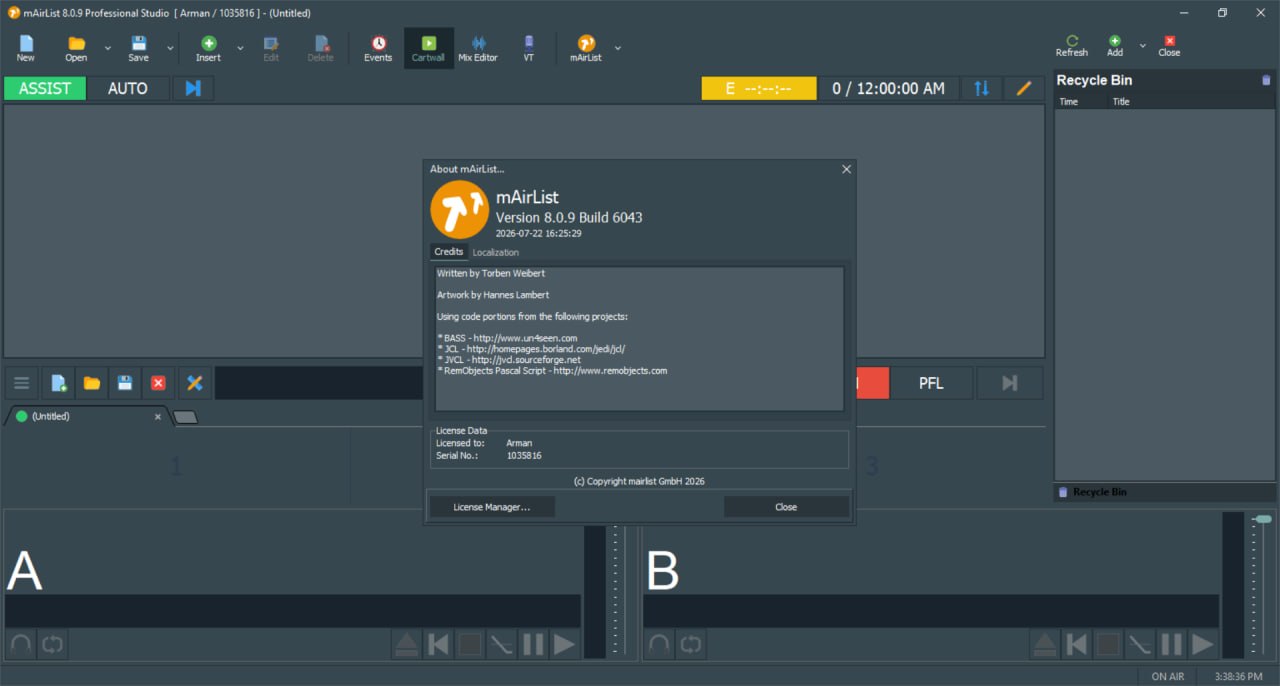Click the Edit toolbar icon
The height and width of the screenshot is (686, 1280).
click(x=271, y=43)
